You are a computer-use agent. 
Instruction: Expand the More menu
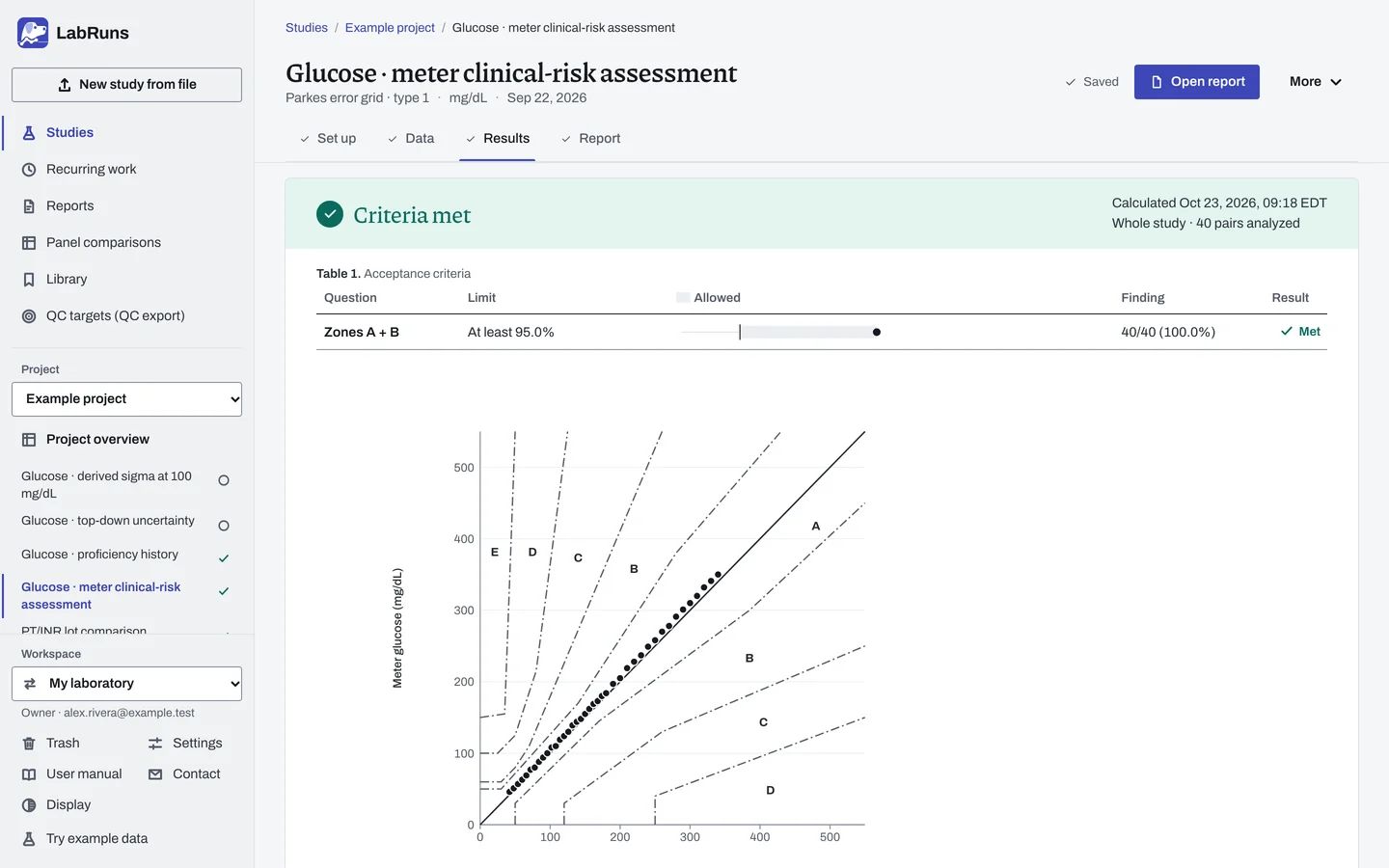[1316, 82]
